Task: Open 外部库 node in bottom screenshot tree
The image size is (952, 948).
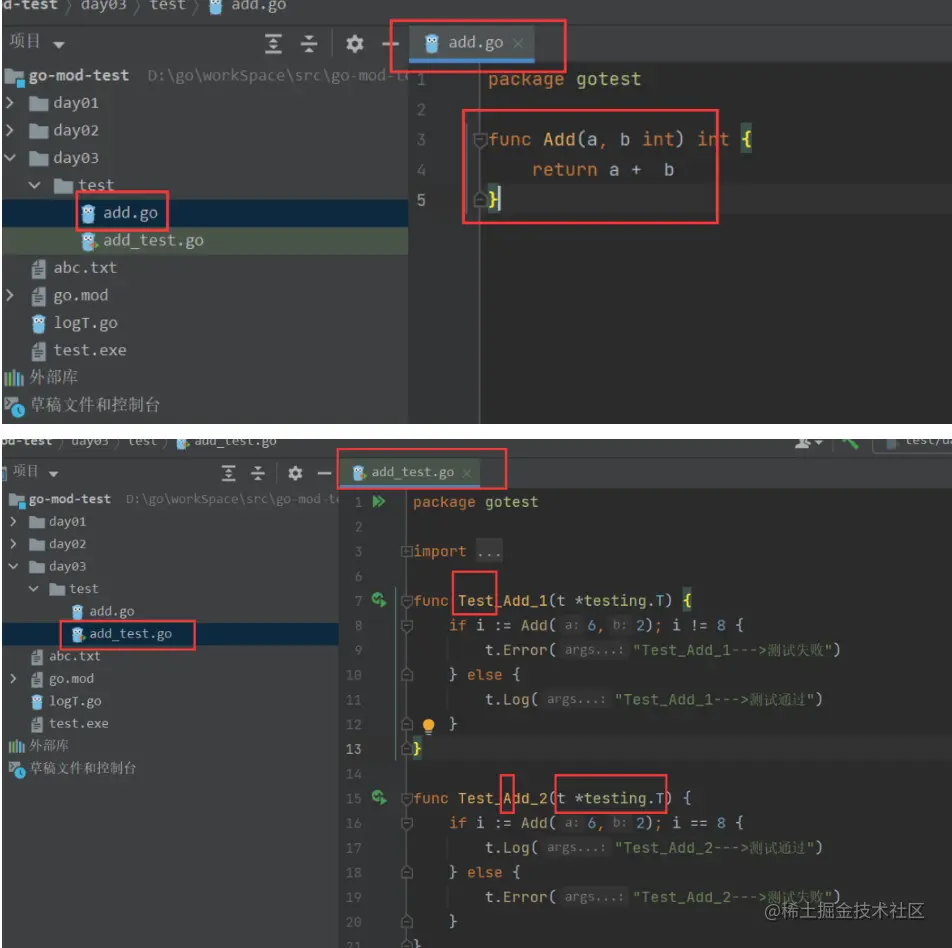Action: (x=38, y=746)
